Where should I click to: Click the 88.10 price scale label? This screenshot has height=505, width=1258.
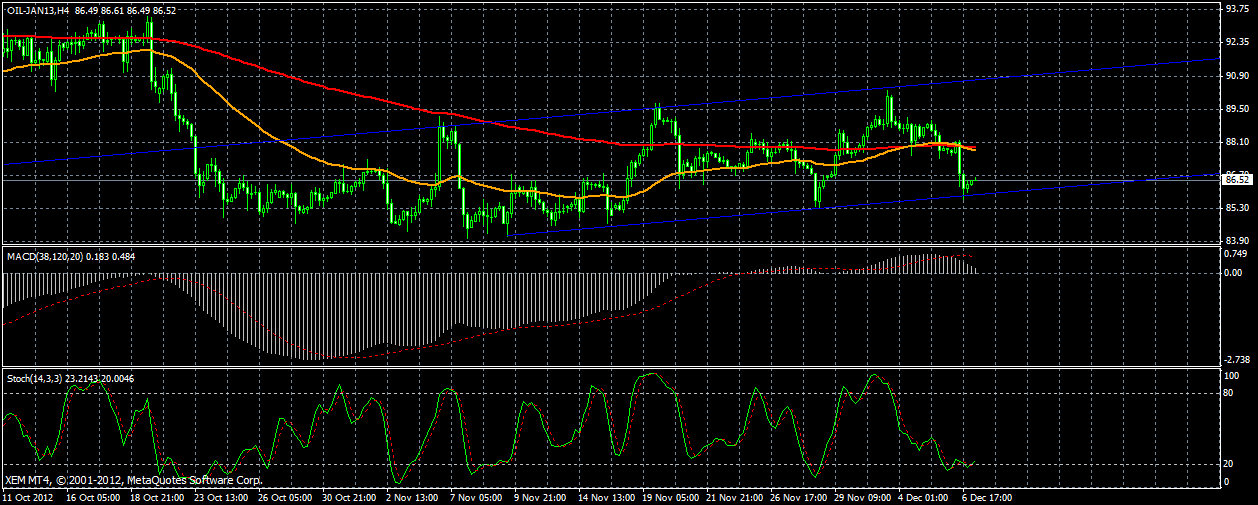(1237, 142)
